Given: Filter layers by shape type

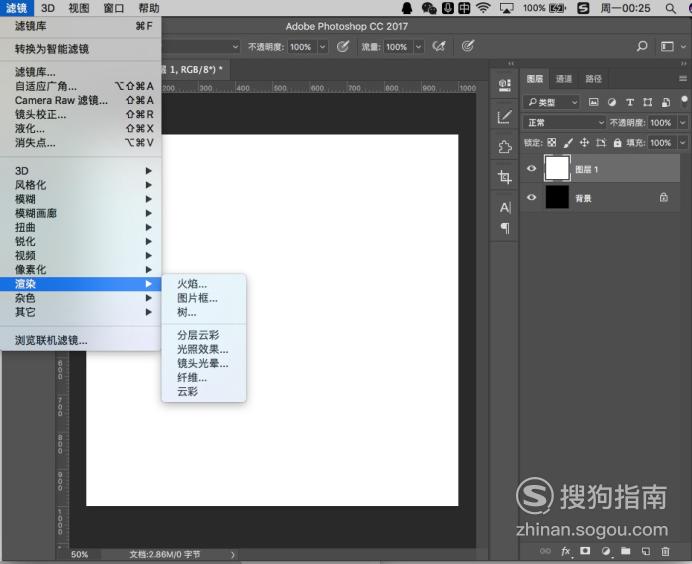Looking at the screenshot, I should click(x=647, y=102).
